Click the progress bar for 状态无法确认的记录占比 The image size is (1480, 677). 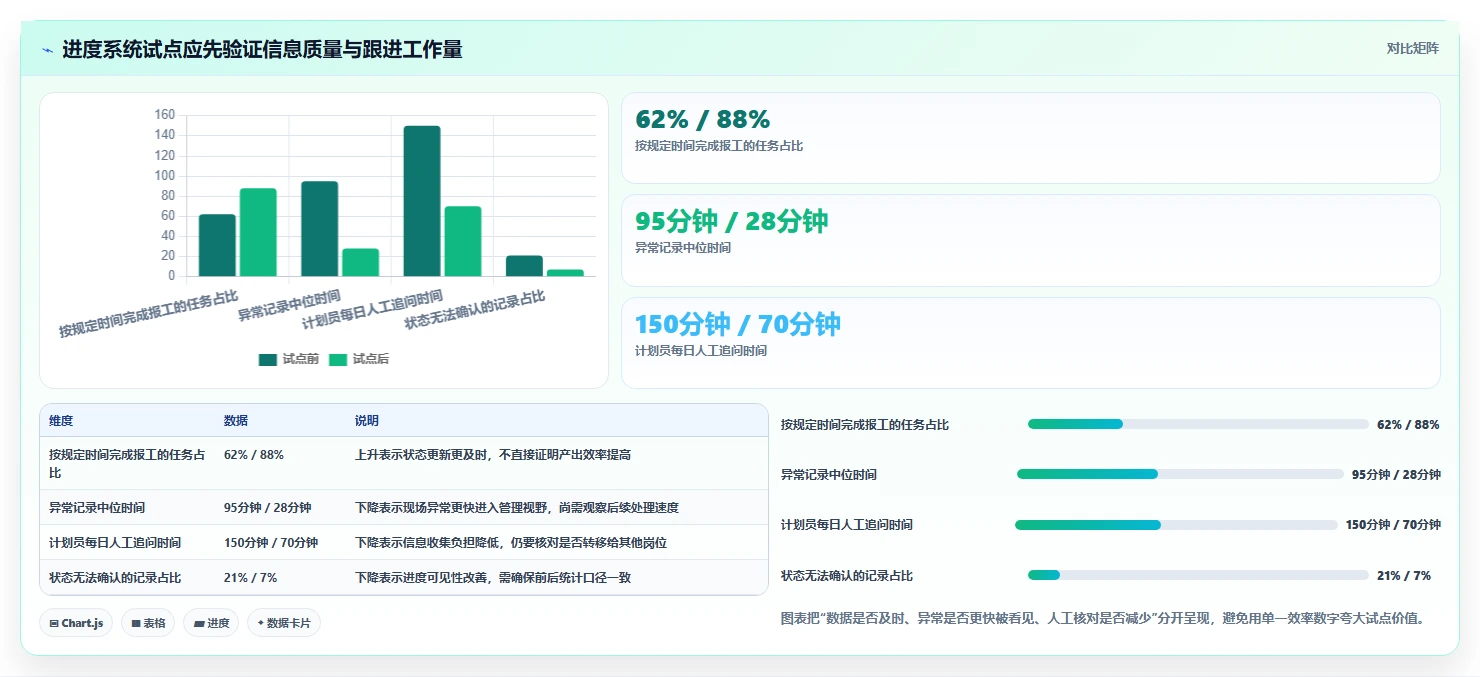pyautogui.click(x=1198, y=575)
